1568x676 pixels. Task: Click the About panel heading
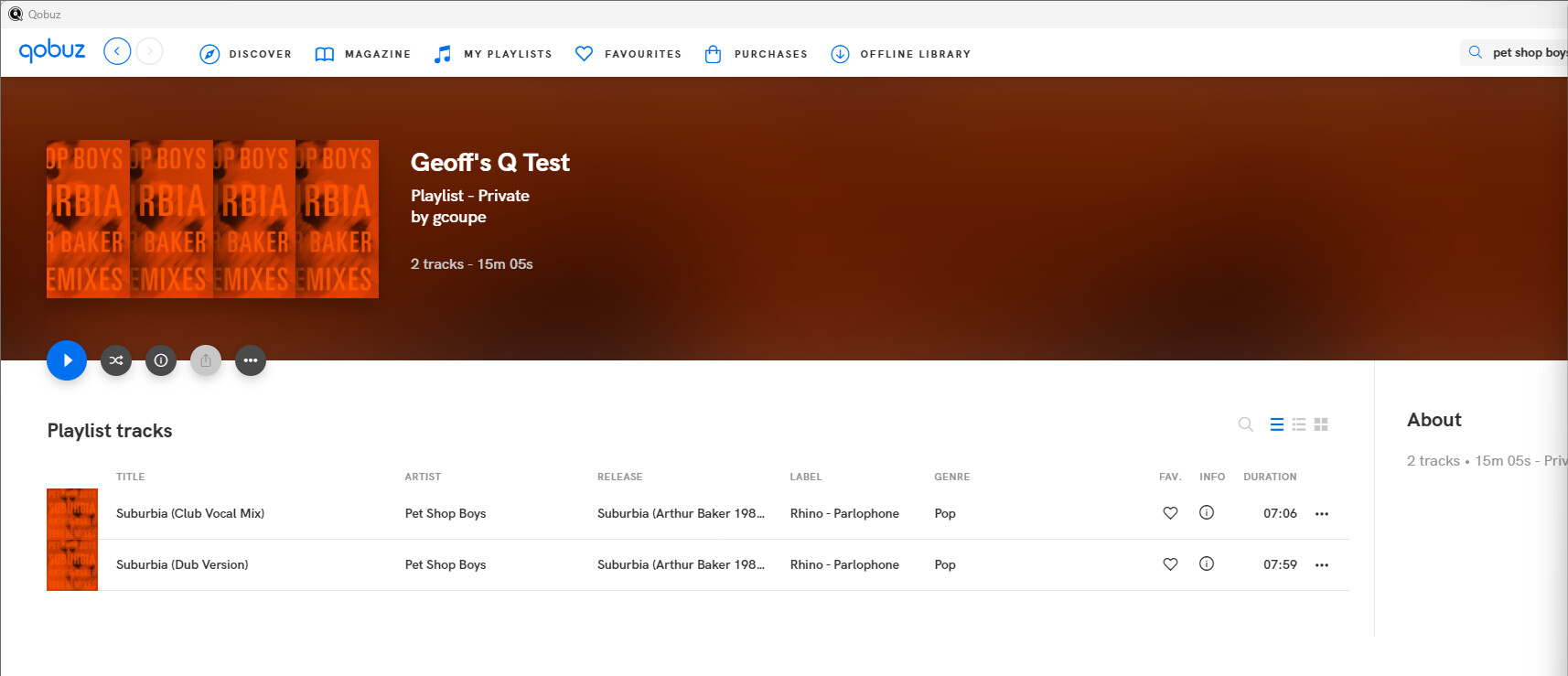click(1434, 420)
